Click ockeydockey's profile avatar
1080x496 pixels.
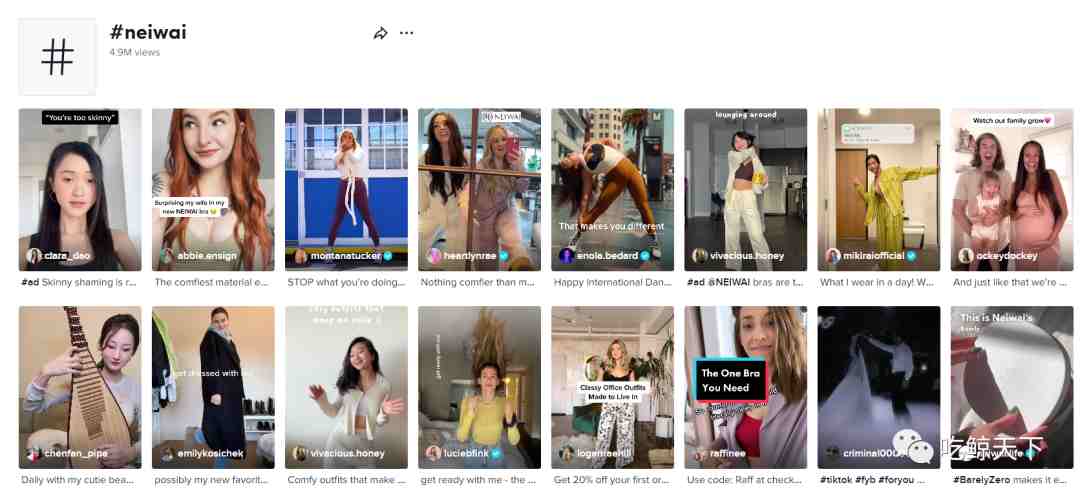point(966,256)
